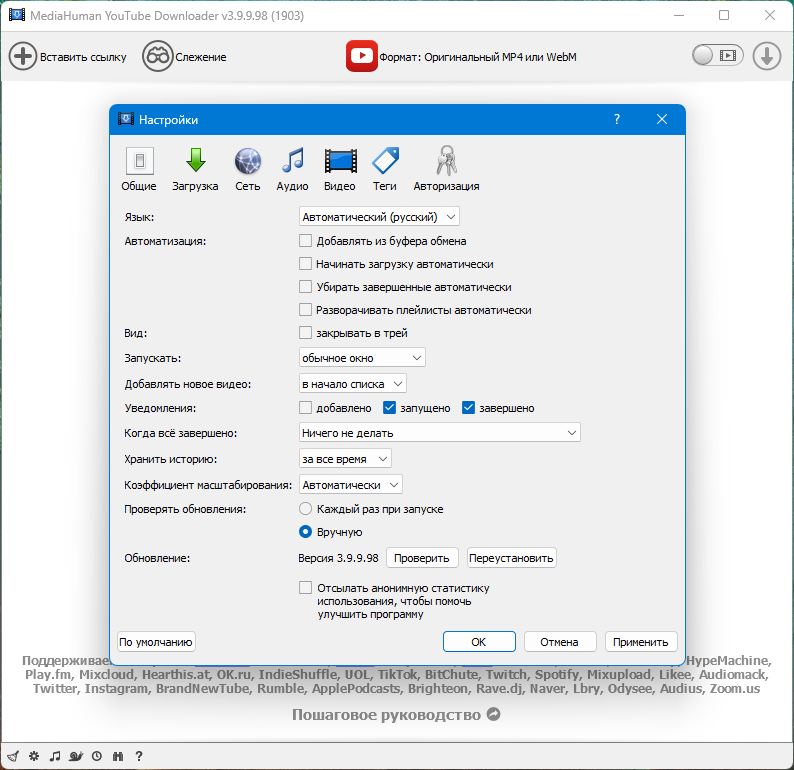Image resolution: width=794 pixels, height=770 pixels.
Task: Click the gear settings icon in the status bar
Action: click(x=34, y=756)
